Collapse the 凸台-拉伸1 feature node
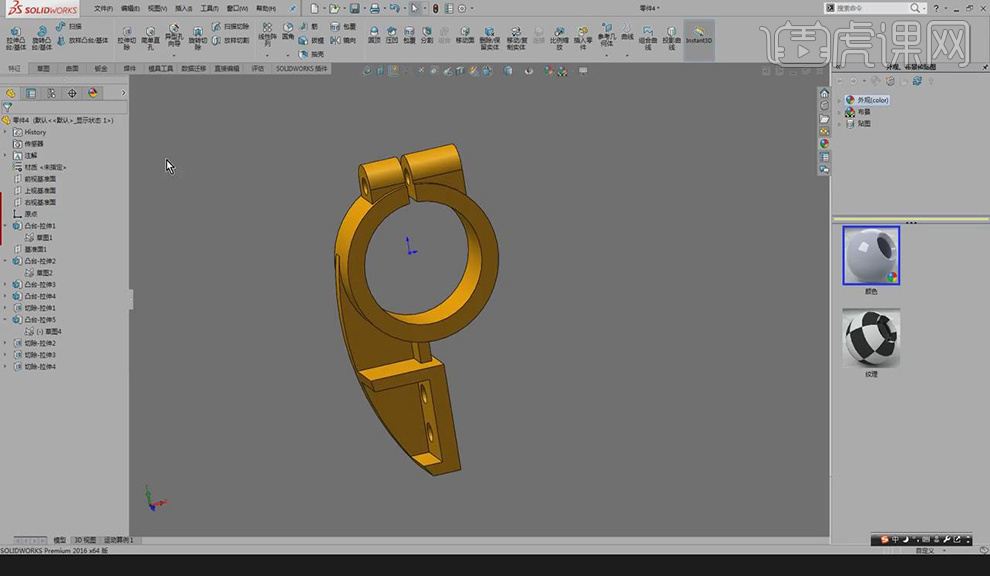This screenshot has width=990, height=576. [6, 226]
